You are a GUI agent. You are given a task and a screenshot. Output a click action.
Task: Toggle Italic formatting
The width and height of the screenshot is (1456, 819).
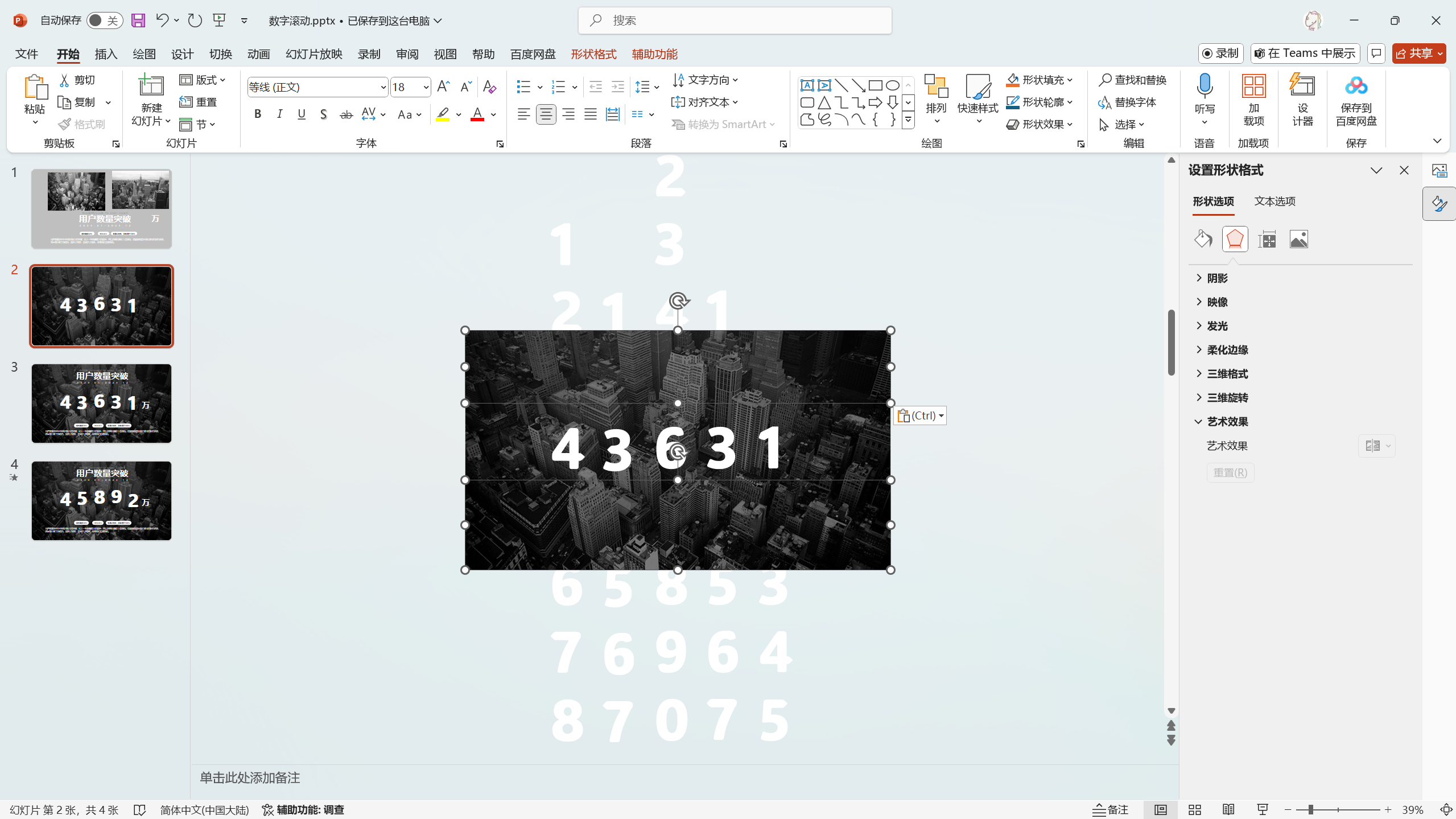[279, 114]
